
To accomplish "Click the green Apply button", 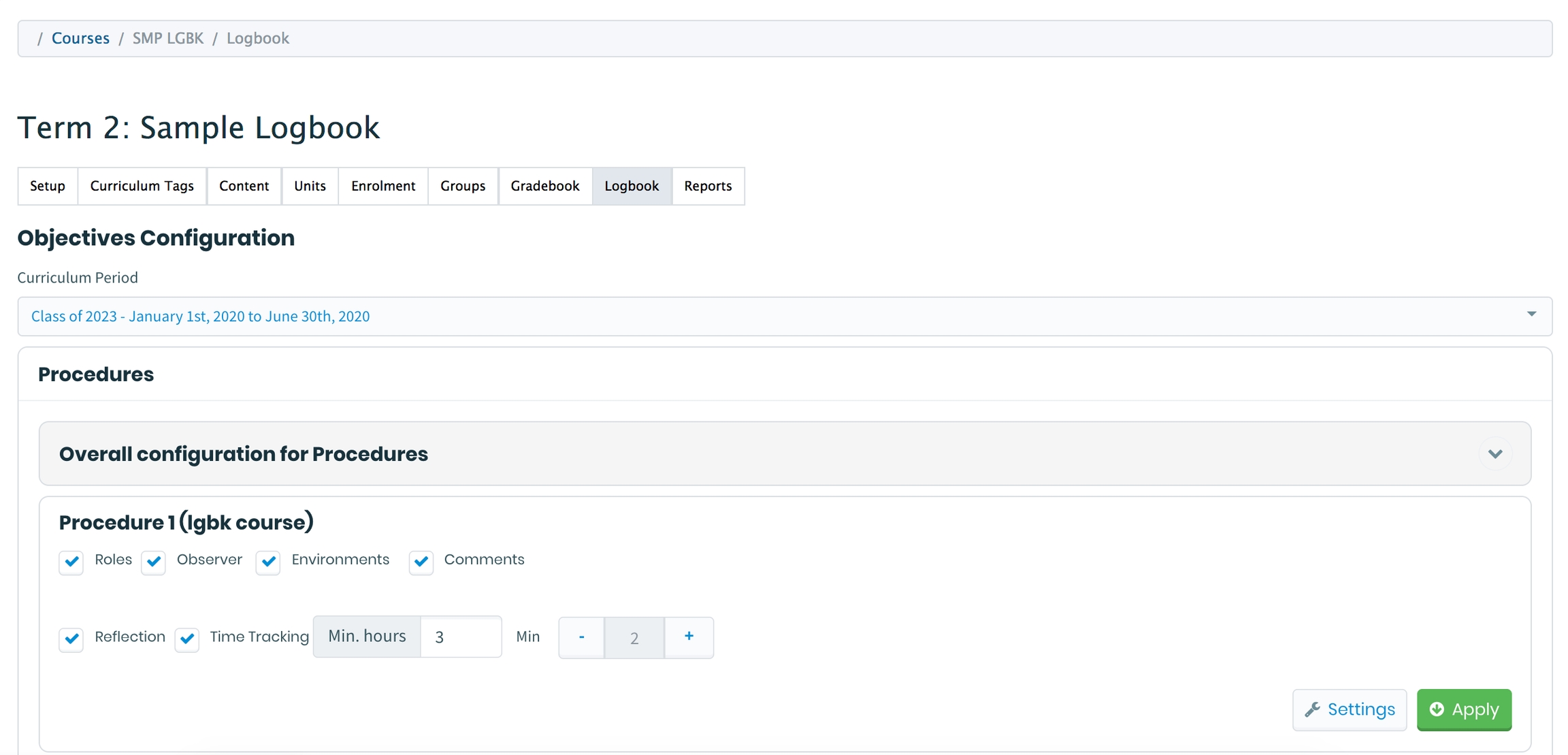I will 1464,709.
